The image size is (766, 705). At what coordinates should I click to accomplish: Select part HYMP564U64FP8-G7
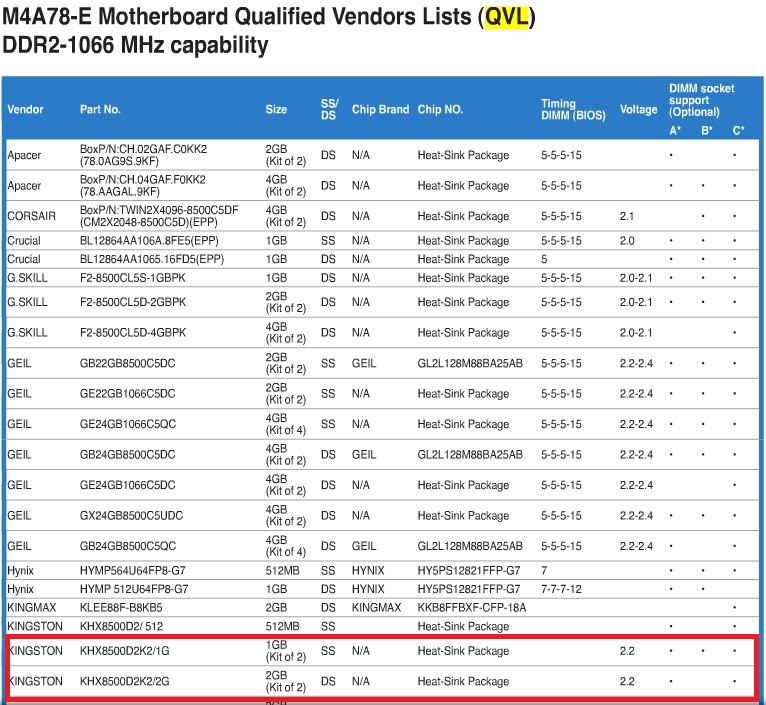coord(132,571)
